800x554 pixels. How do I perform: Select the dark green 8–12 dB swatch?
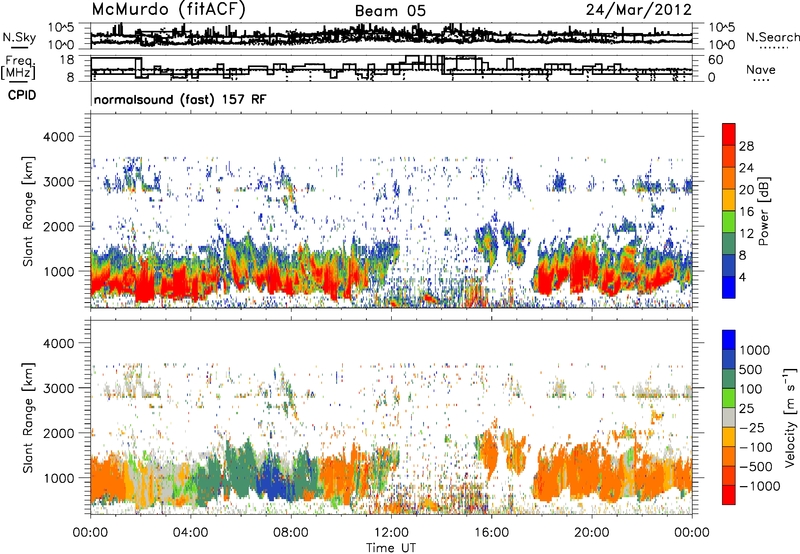[x=729, y=243]
